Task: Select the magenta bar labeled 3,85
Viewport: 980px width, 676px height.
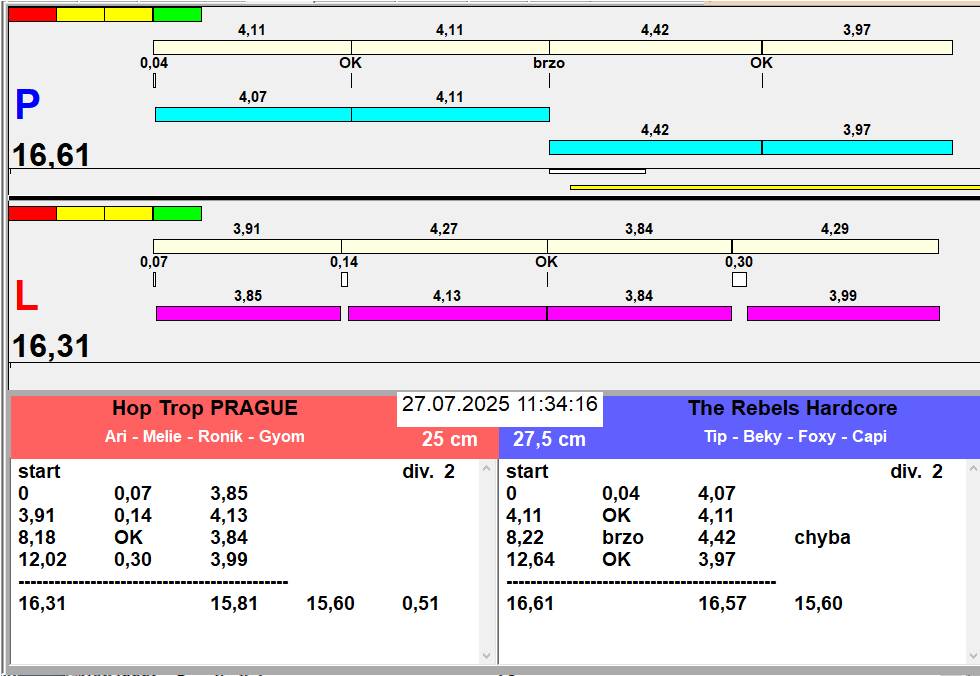Action: pos(248,313)
